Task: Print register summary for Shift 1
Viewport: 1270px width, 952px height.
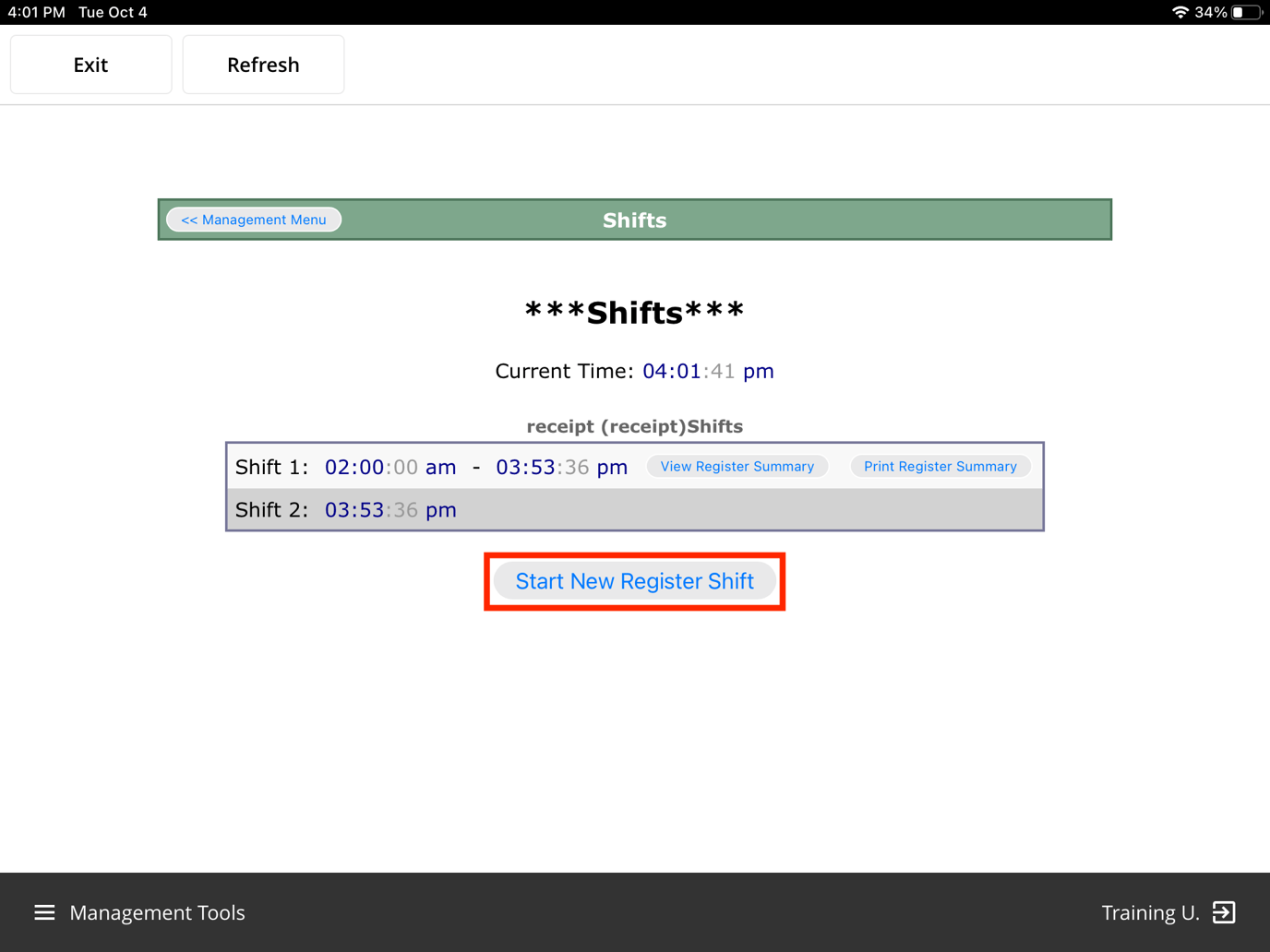Action: [940, 466]
